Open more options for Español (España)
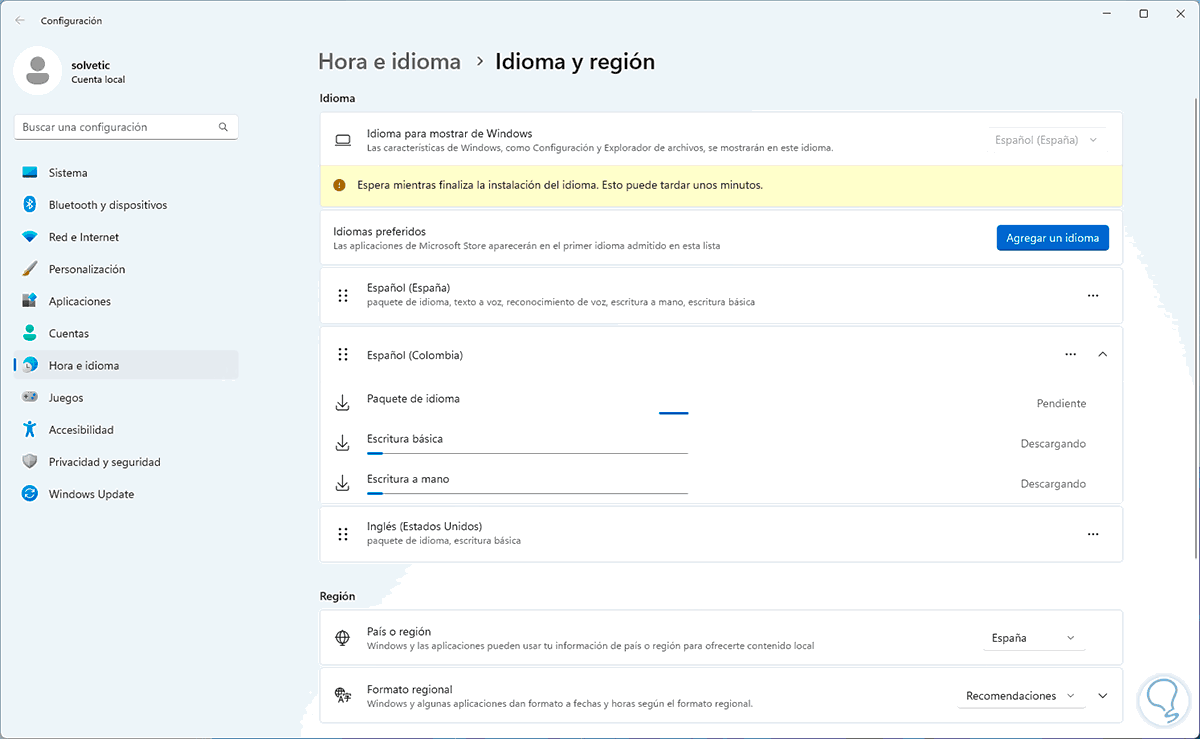1200x739 pixels. tap(1092, 295)
